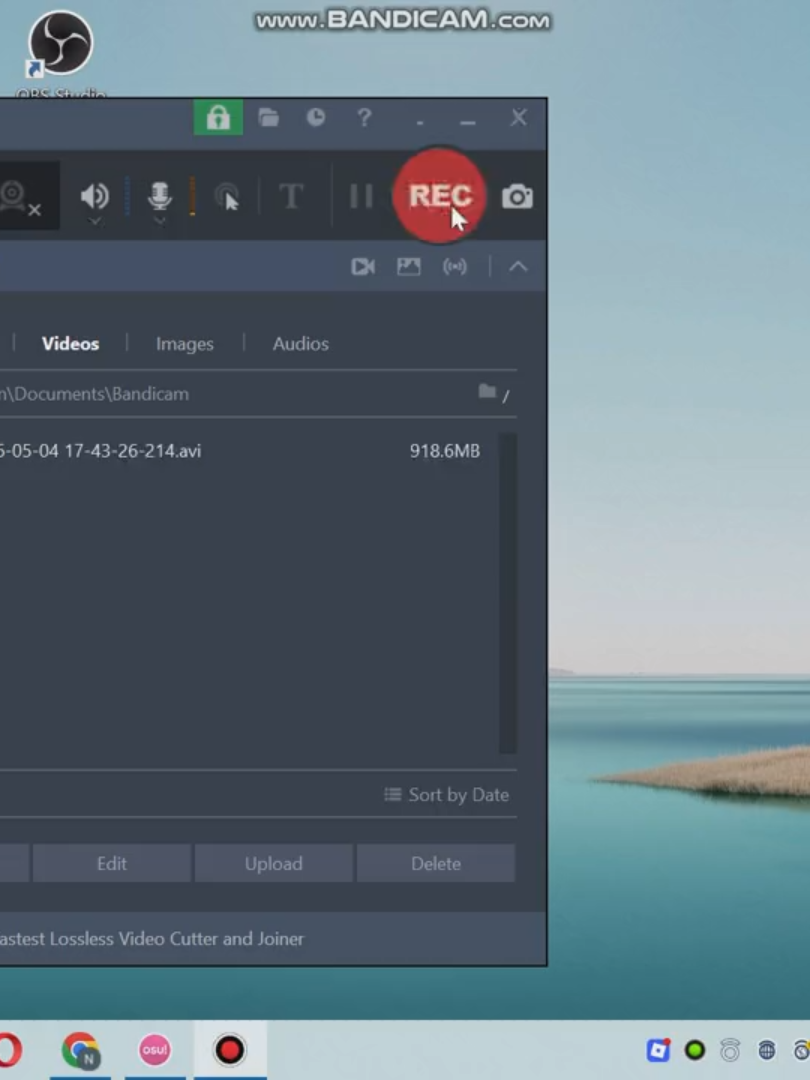Open osu! from the taskbar

coord(155,1050)
